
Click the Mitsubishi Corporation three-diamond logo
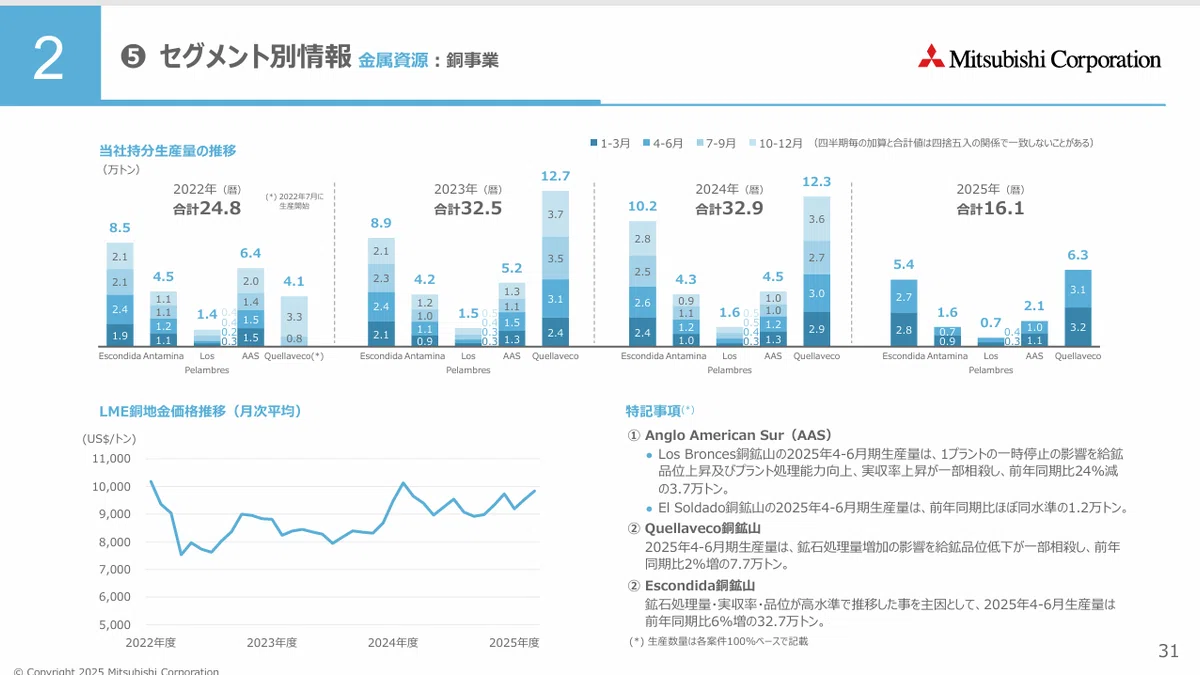tap(931, 56)
